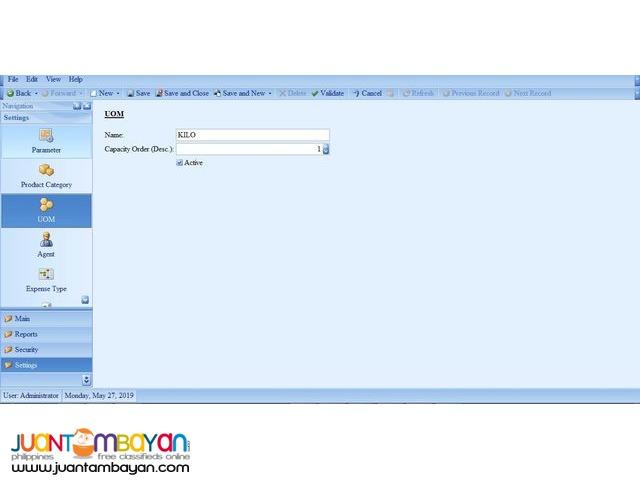Open the Security navigation group

tap(46, 349)
